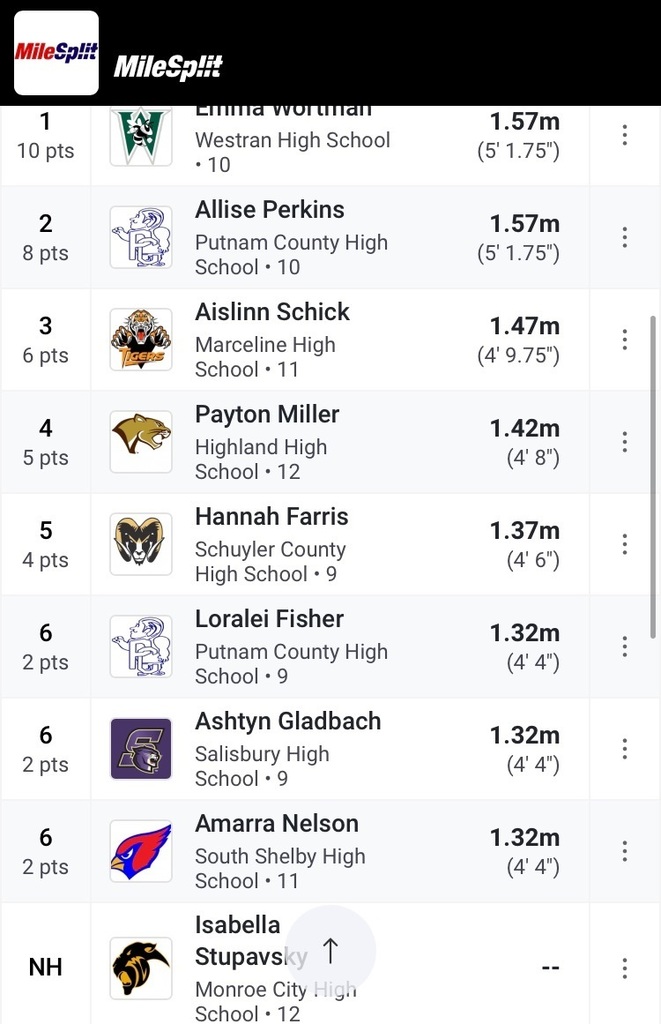661x1024 pixels.
Task: Open Loralei Fisher athlete profile
Action: pos(269,618)
